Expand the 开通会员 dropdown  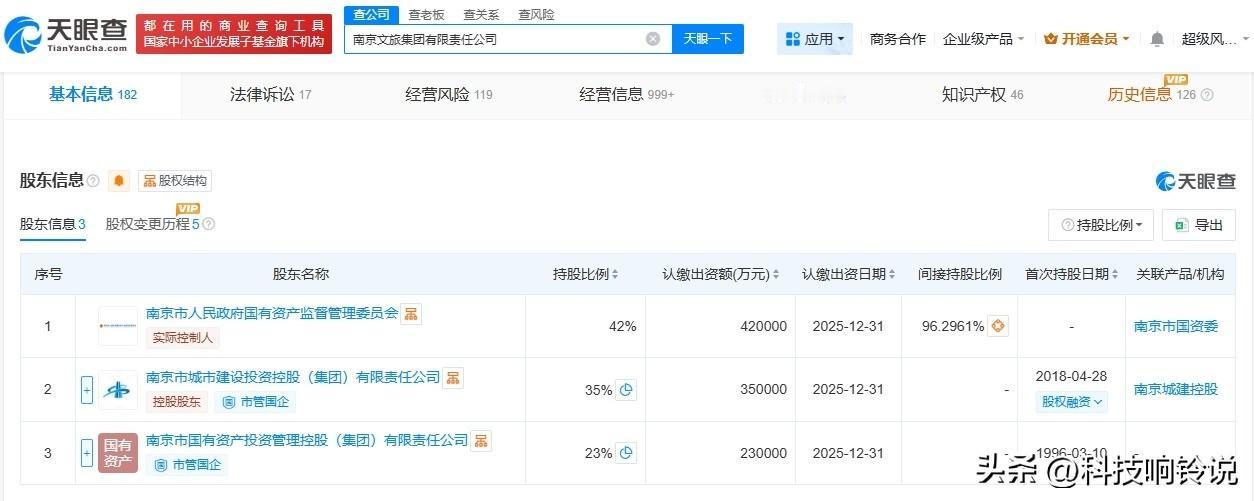pyautogui.click(x=1087, y=39)
